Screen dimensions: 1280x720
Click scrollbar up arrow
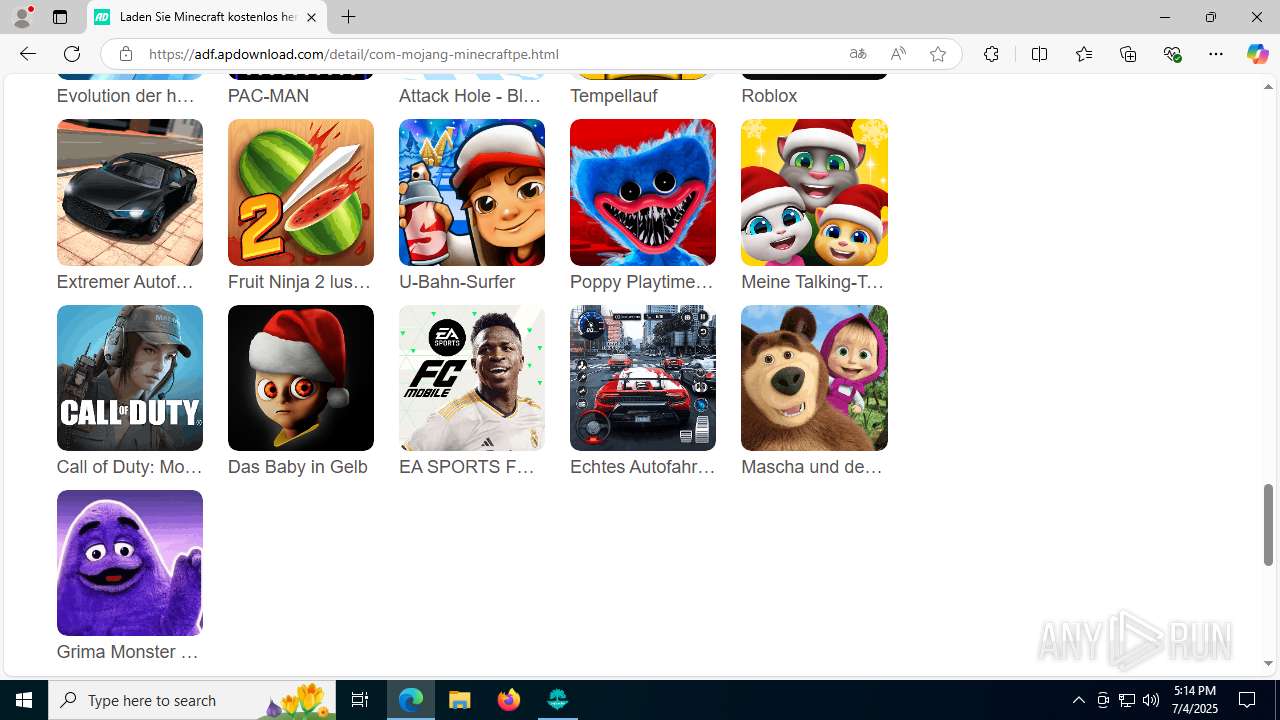click(x=1268, y=87)
